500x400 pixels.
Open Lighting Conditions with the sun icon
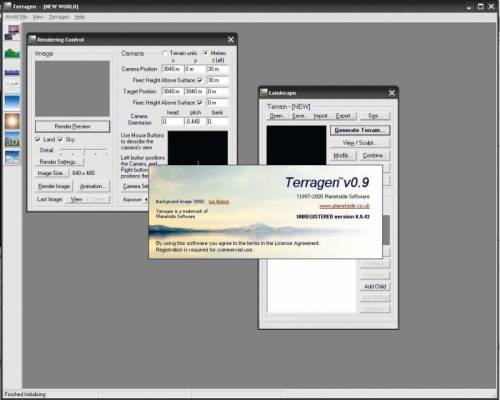[x=12, y=121]
